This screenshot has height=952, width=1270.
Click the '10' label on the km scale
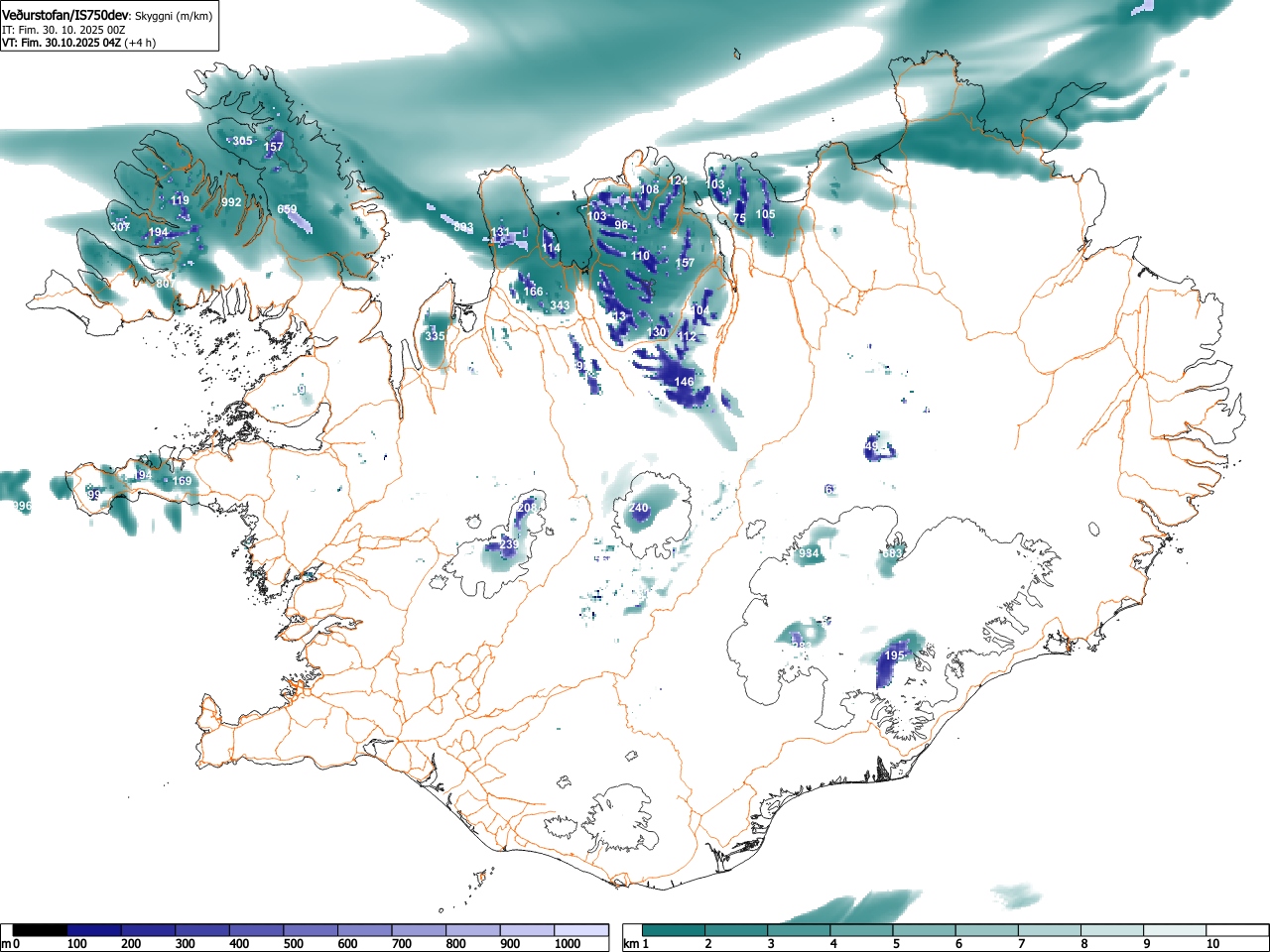(1211, 944)
